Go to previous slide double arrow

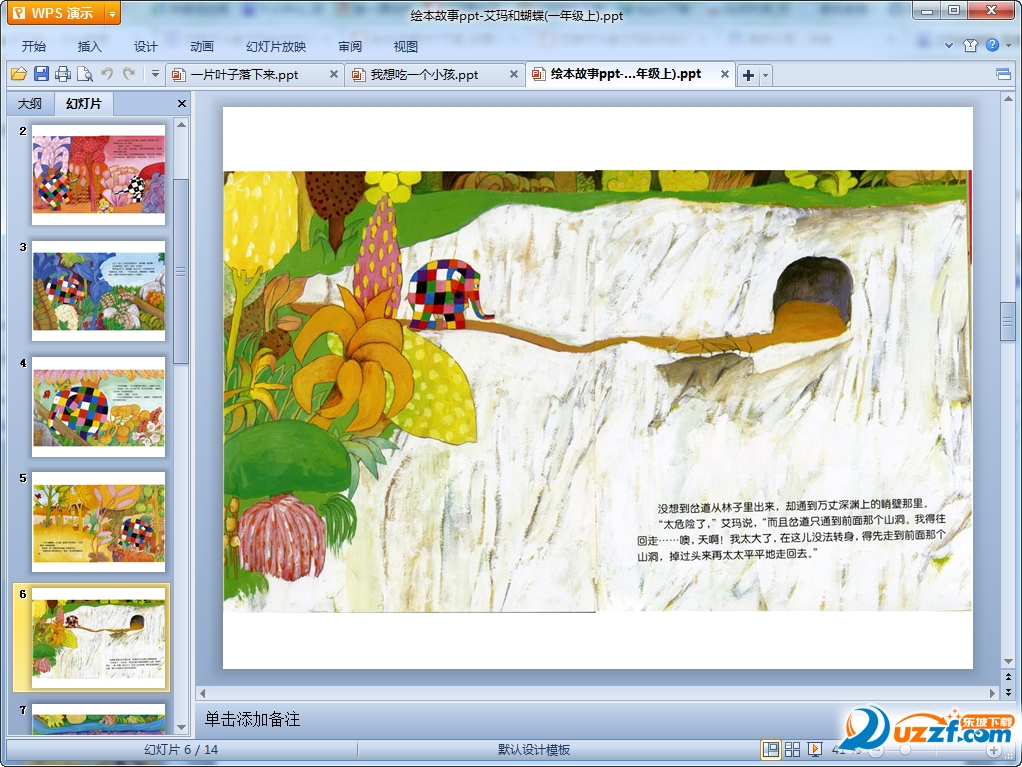1008,678
